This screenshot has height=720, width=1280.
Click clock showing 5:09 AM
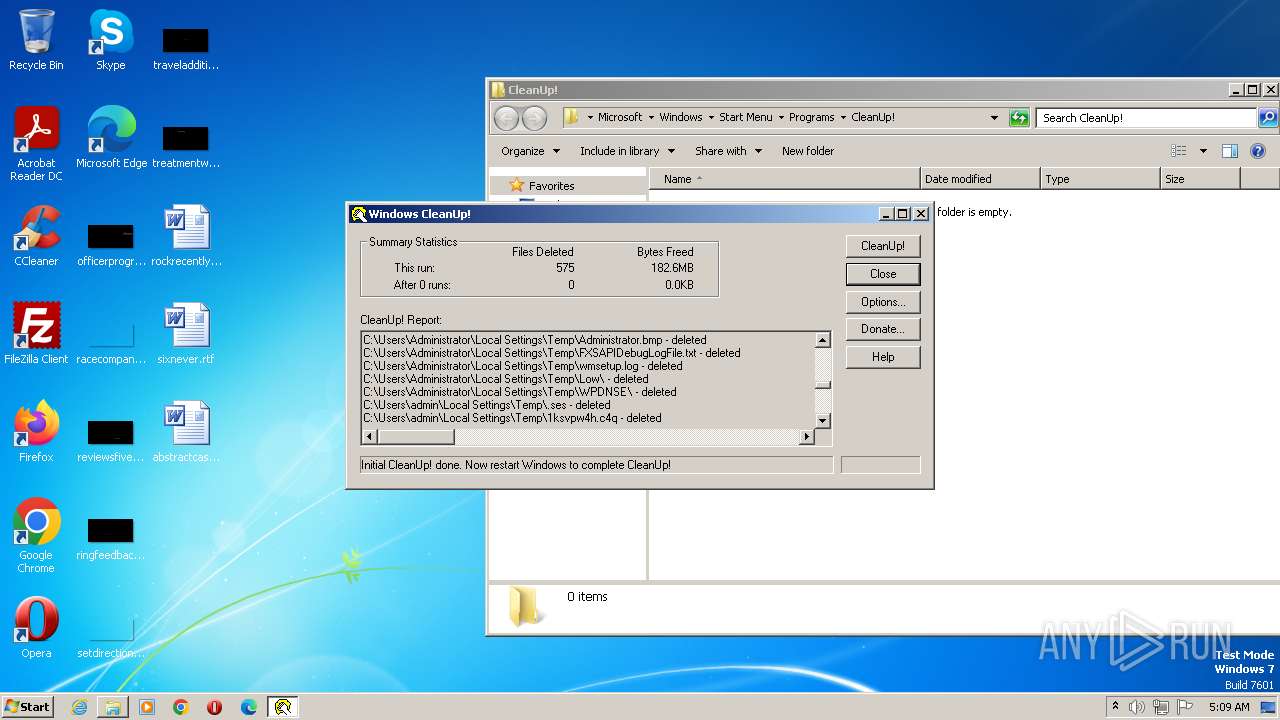(x=1229, y=707)
